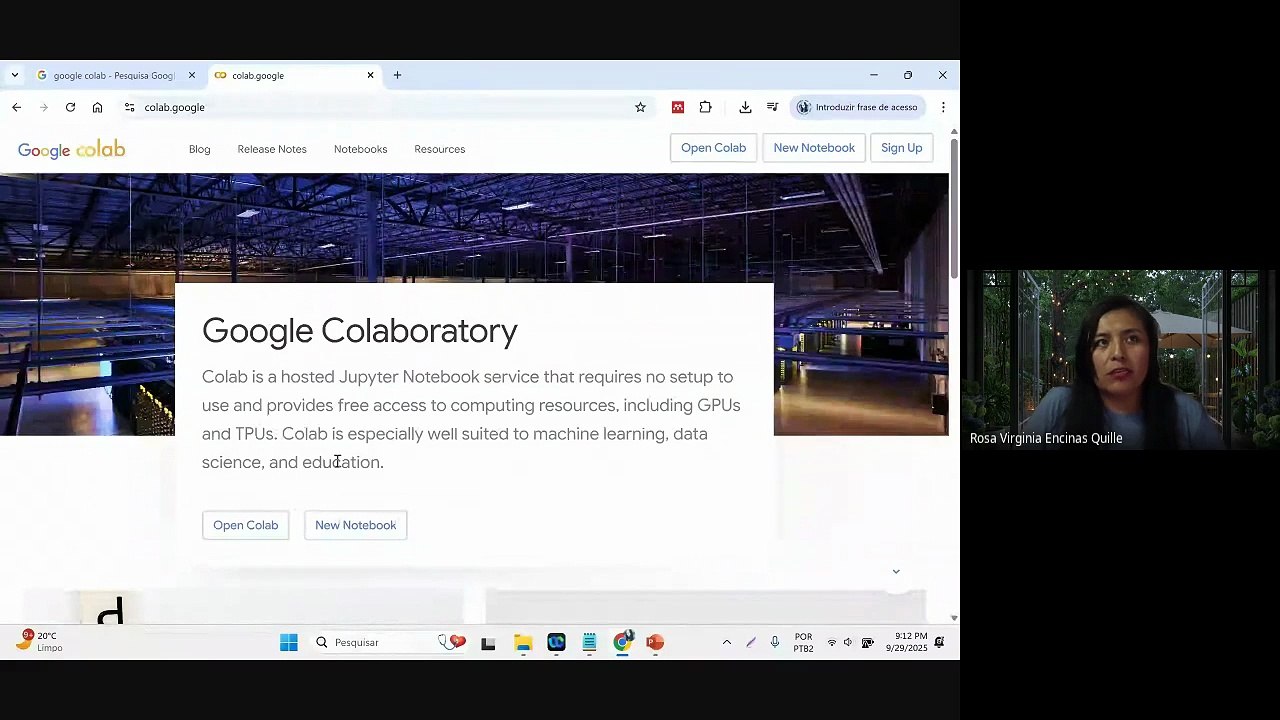Open Task View in the taskbar

[488, 643]
